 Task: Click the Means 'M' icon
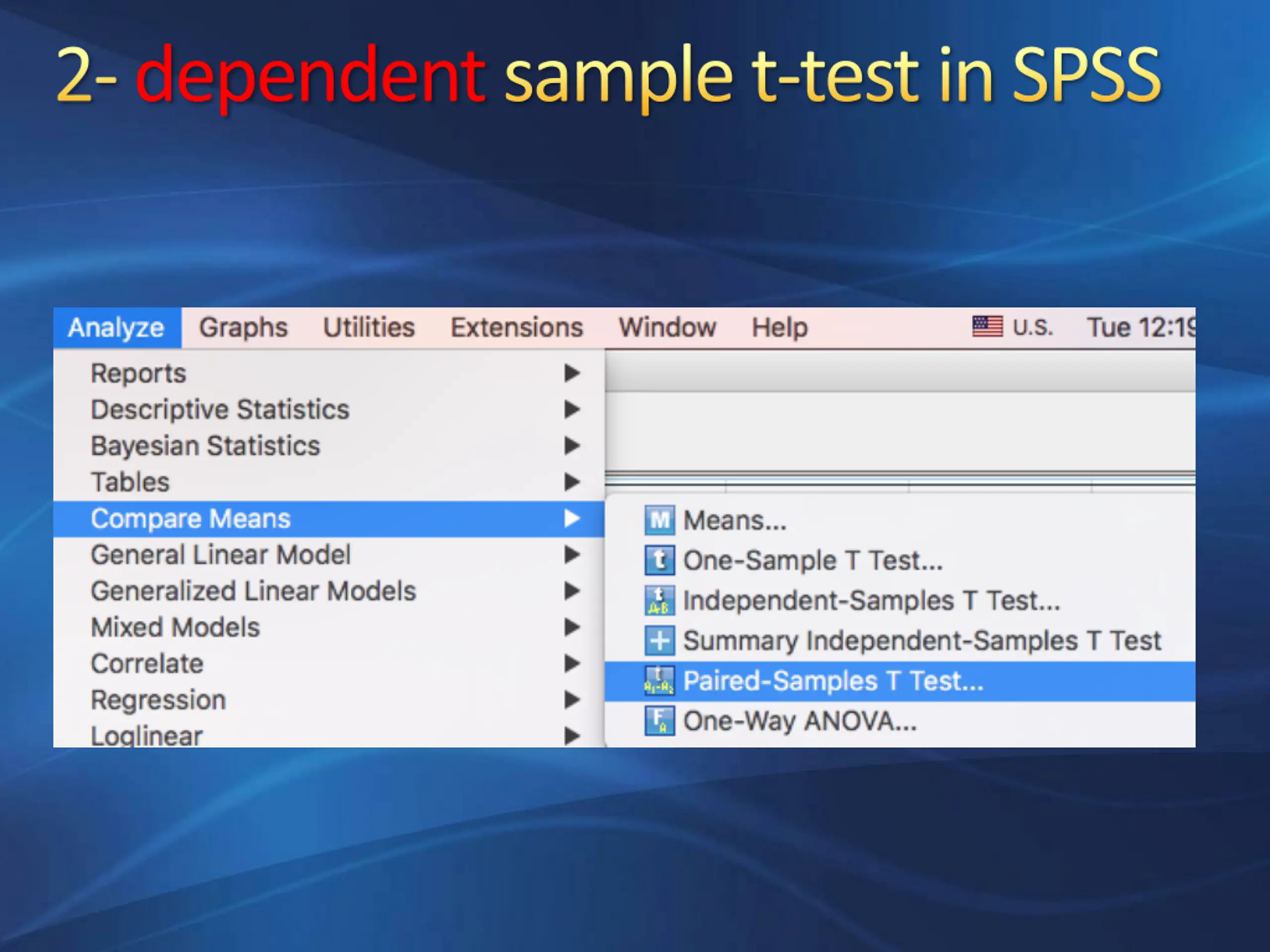click(659, 520)
